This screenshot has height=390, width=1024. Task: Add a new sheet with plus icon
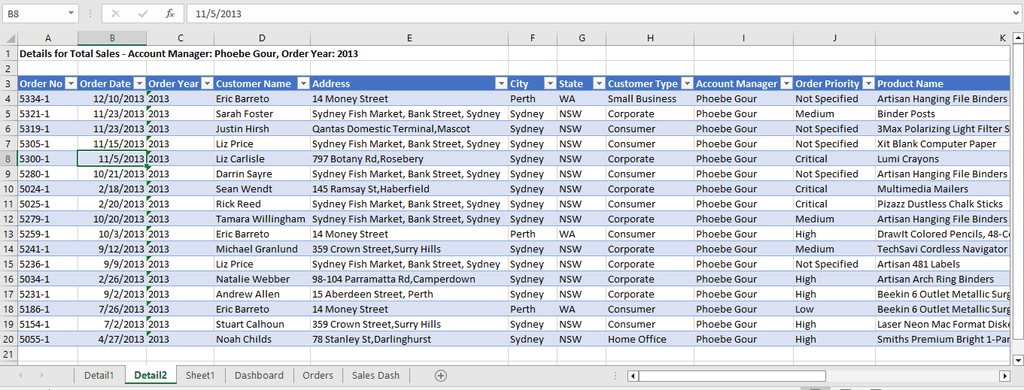tap(441, 375)
